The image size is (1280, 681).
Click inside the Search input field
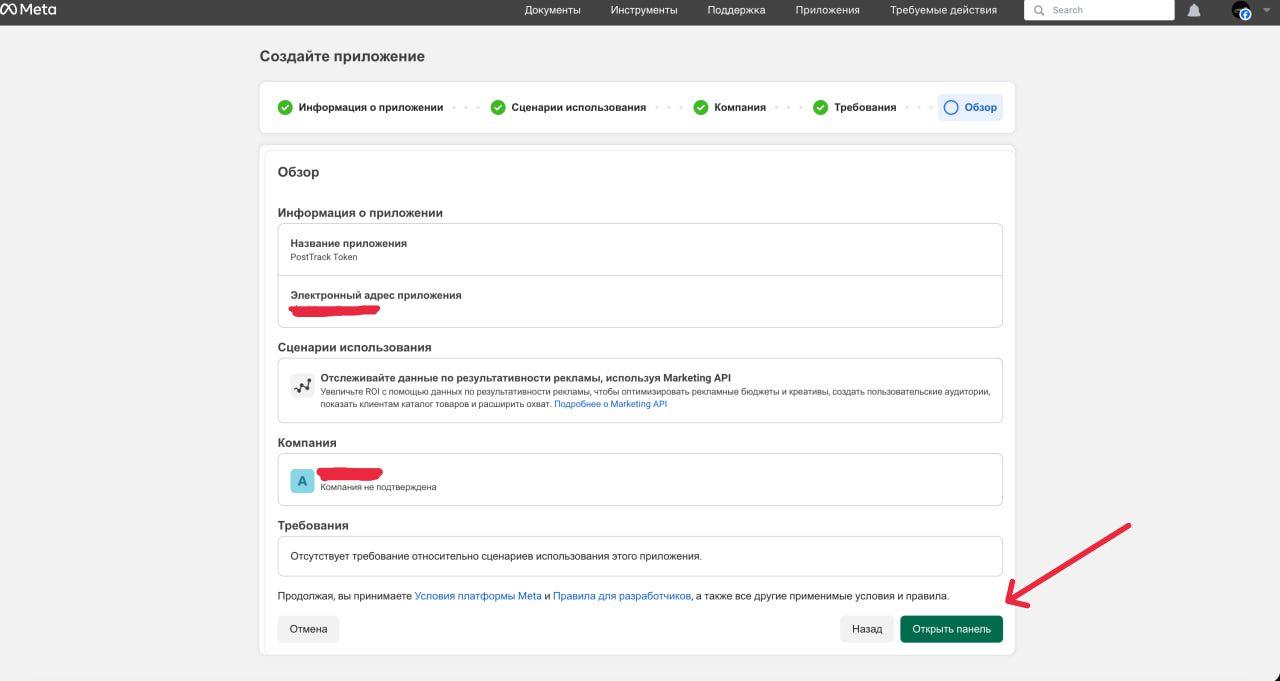tap(1100, 9)
